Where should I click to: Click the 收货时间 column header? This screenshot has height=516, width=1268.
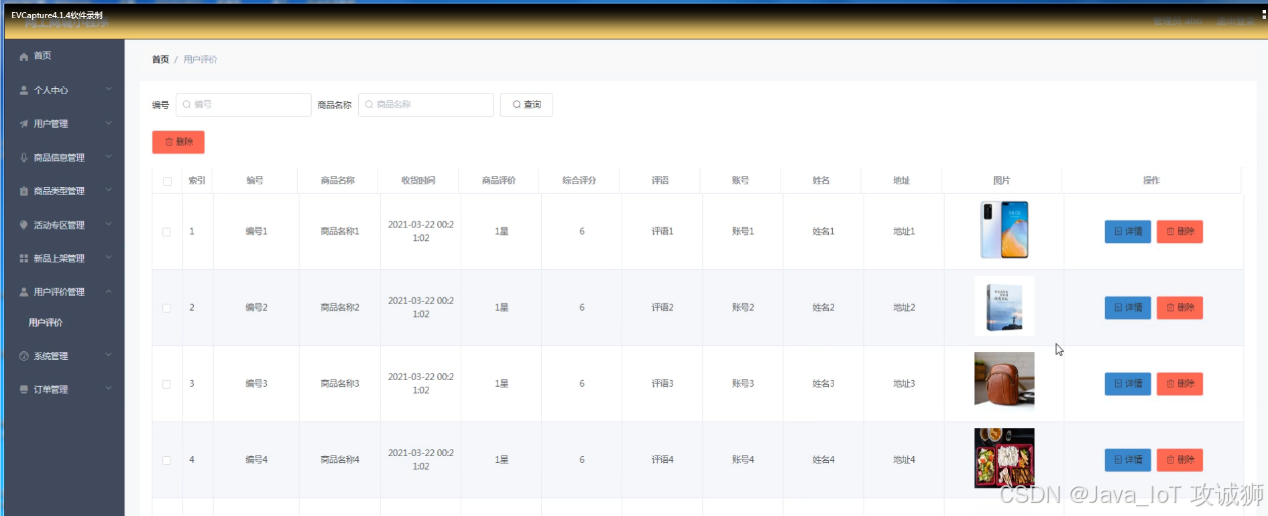[419, 181]
